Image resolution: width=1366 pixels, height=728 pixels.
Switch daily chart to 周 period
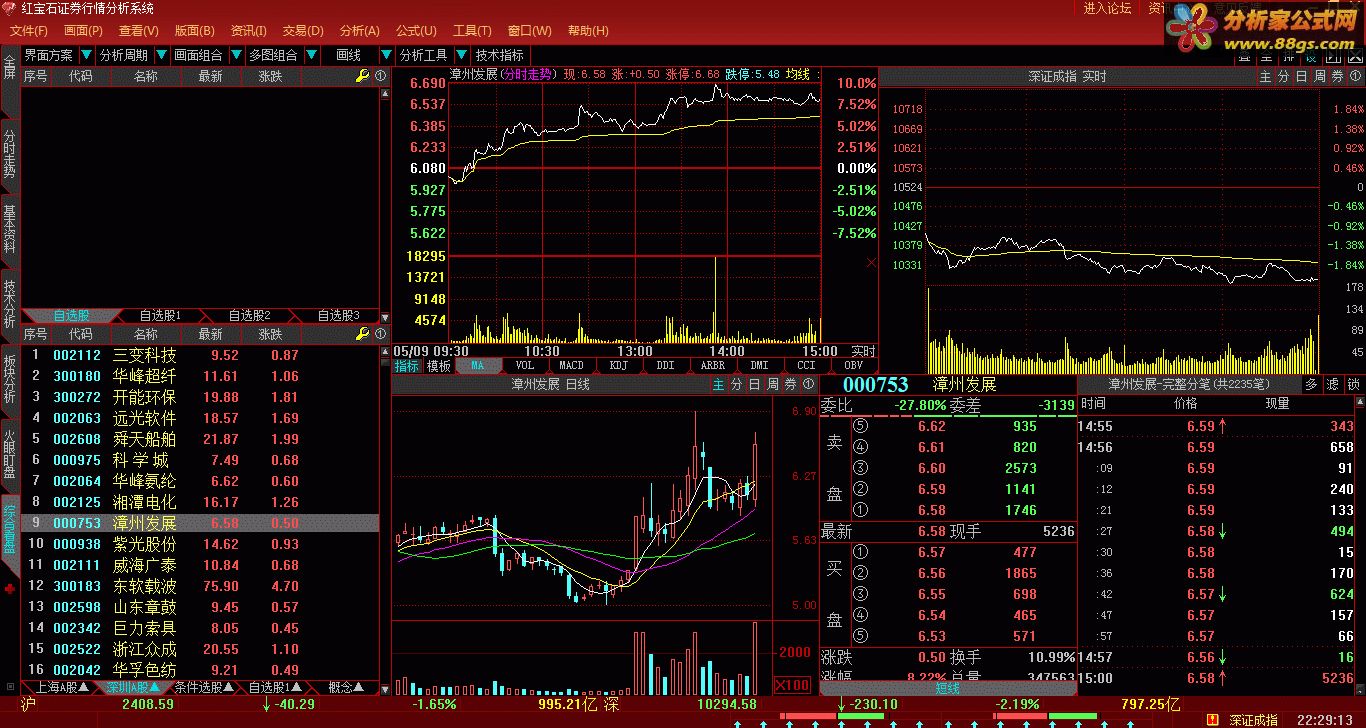pyautogui.click(x=773, y=384)
